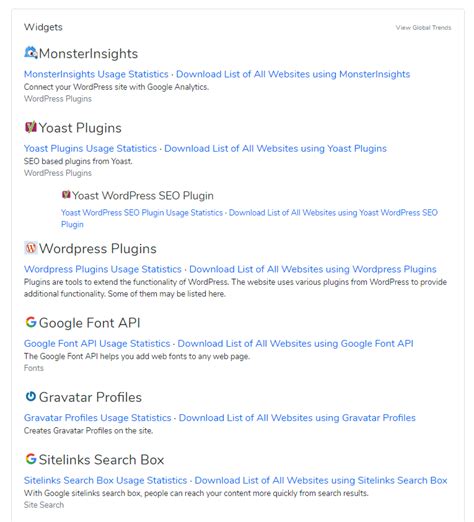Open Yoast Plugins Usage Statistics link
474x522 pixels.
(90, 148)
